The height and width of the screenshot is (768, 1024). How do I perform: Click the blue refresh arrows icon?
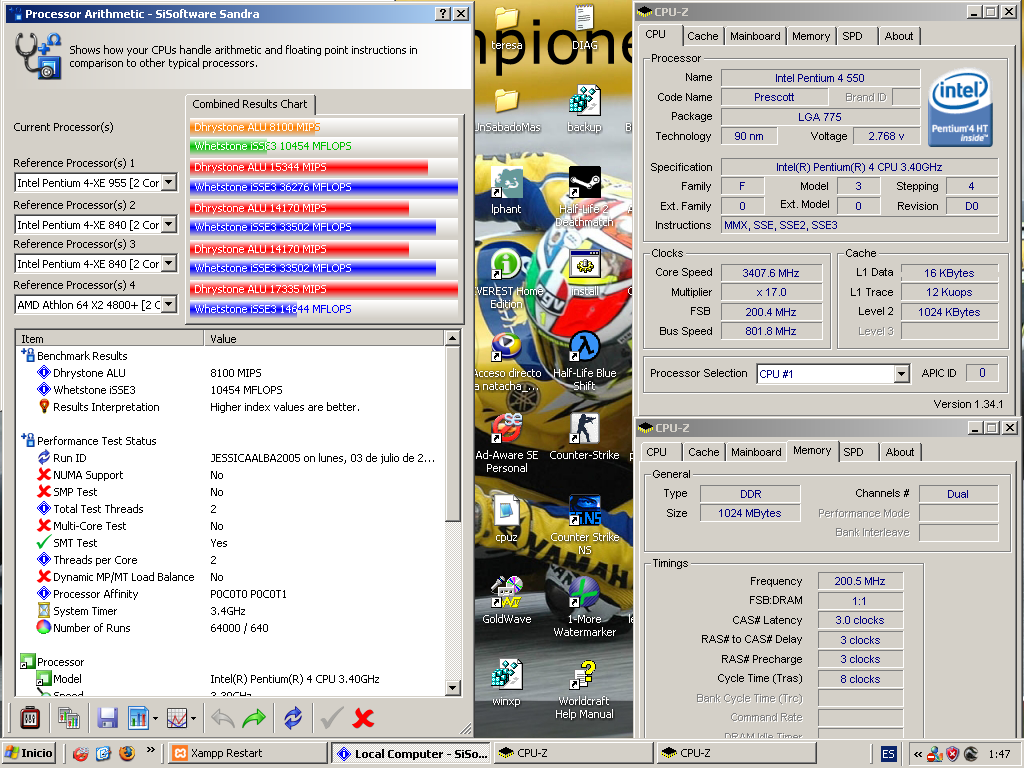coord(293,717)
